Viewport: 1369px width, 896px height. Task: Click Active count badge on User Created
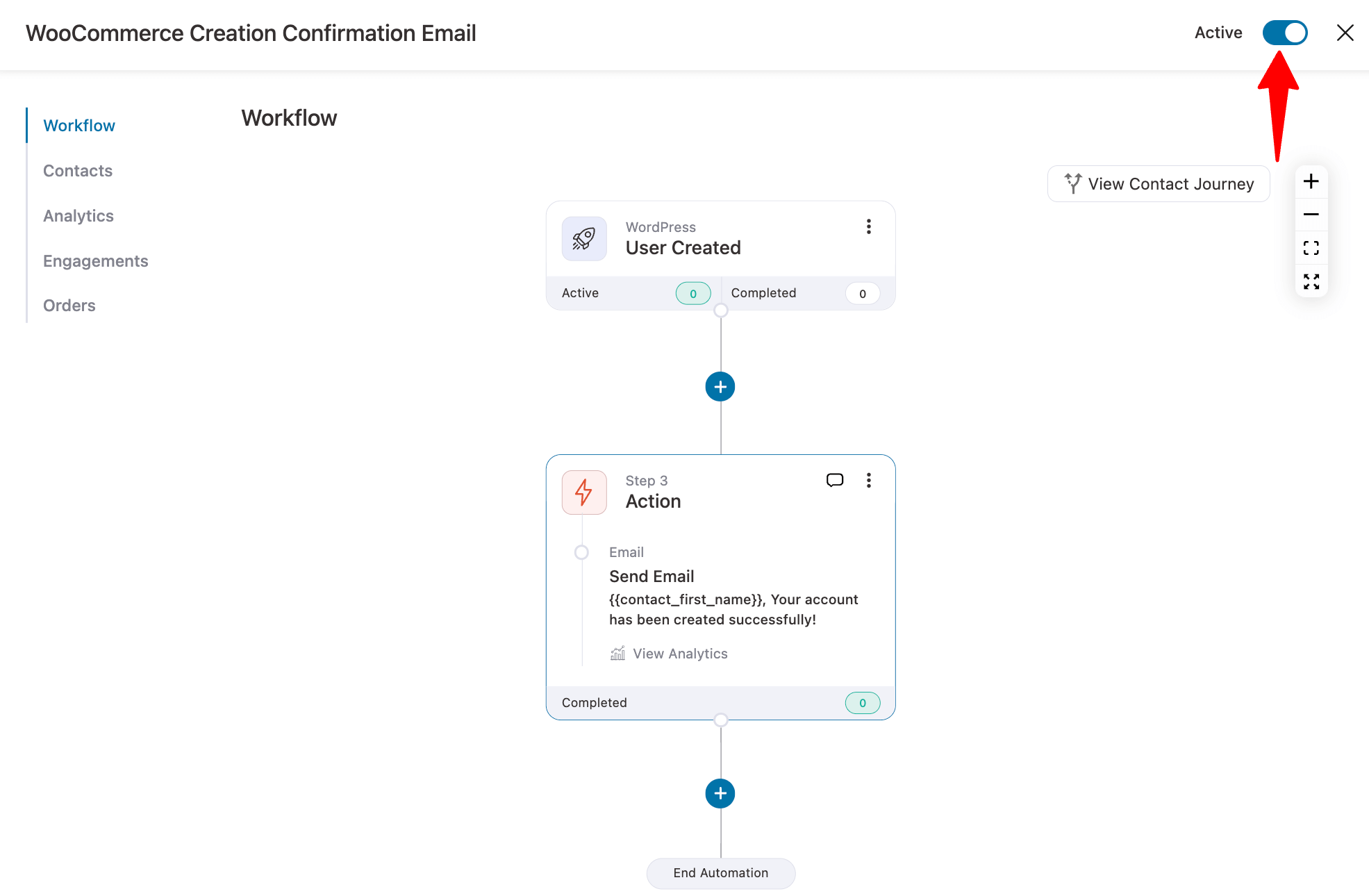[x=693, y=294]
